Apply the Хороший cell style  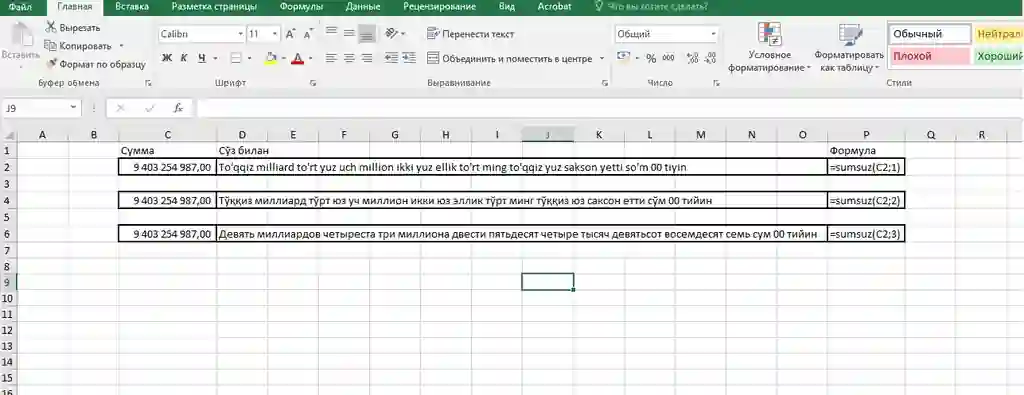999,56
